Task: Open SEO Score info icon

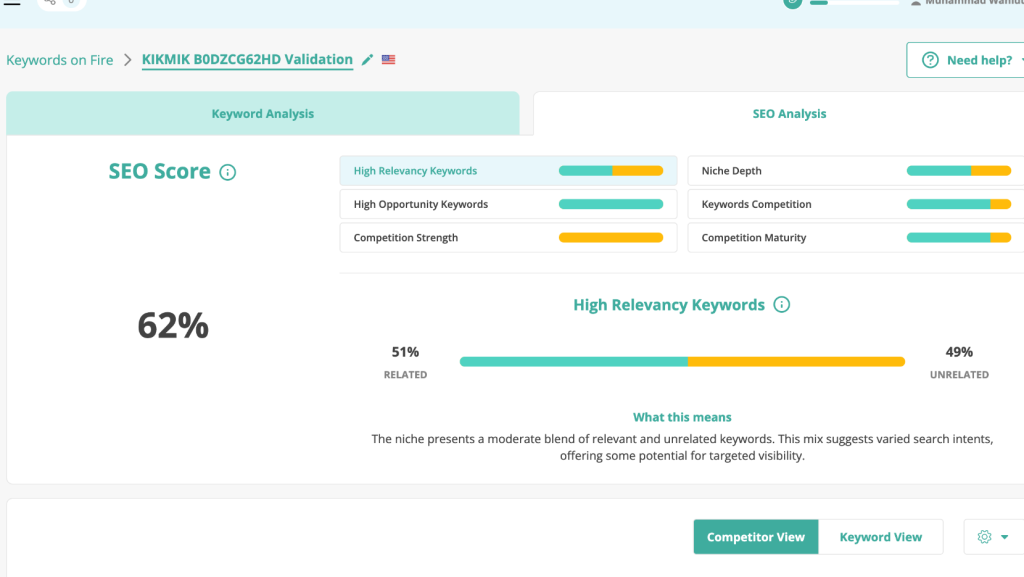Action: [x=227, y=172]
